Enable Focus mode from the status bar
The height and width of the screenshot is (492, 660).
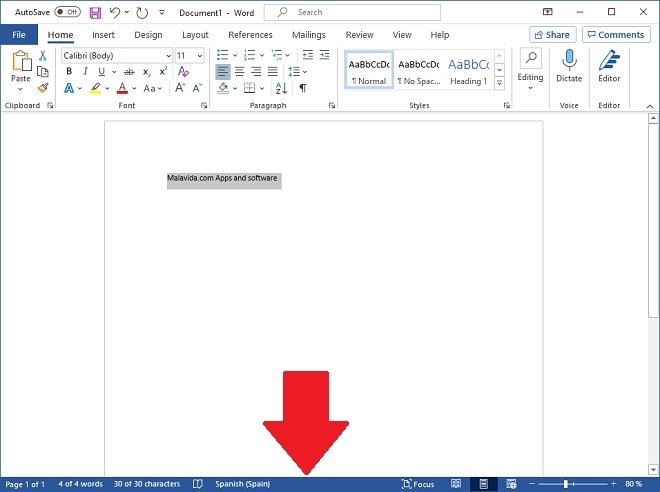pyautogui.click(x=418, y=484)
